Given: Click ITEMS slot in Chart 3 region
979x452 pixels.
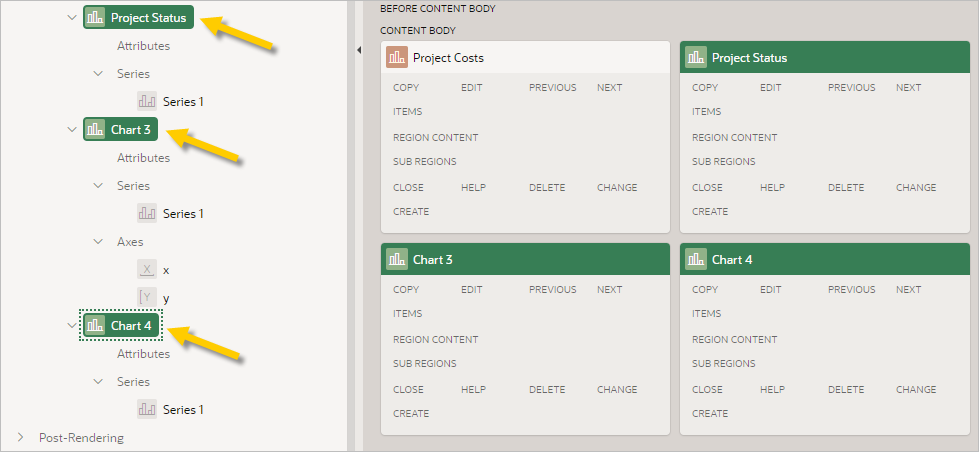Looking at the screenshot, I should pos(408,313).
